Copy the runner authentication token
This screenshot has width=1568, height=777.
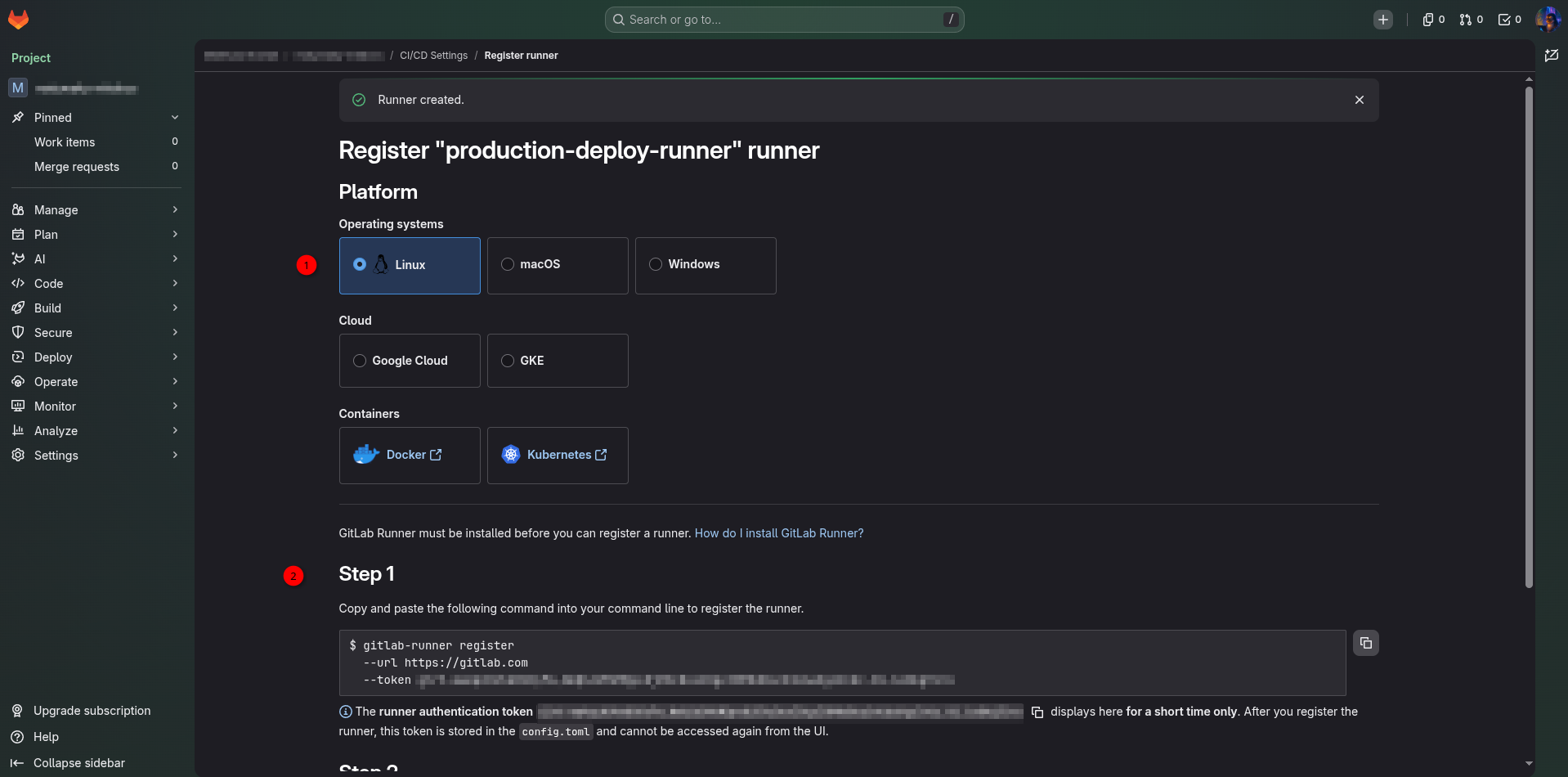[1037, 712]
